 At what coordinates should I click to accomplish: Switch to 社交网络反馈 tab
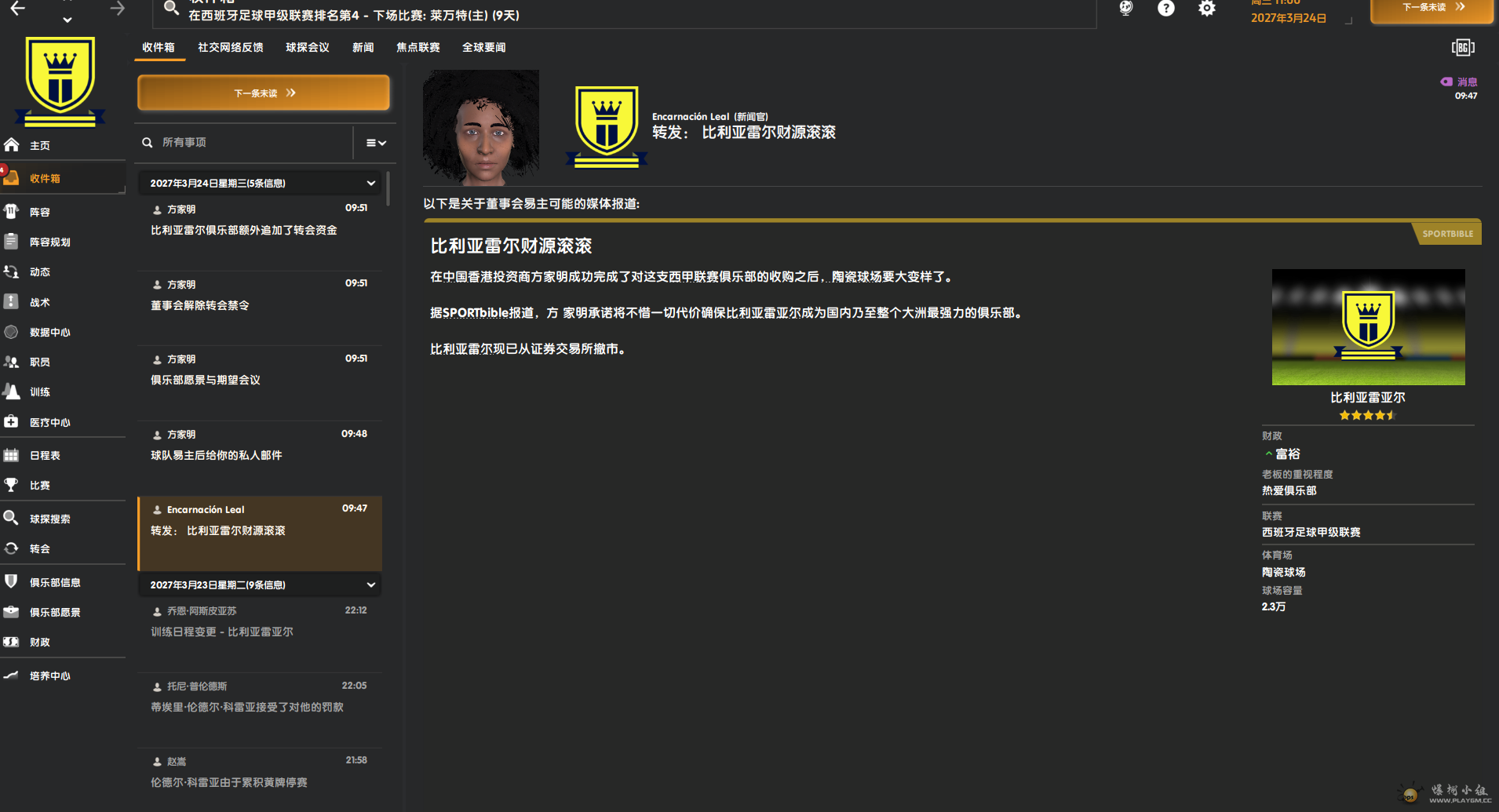click(230, 48)
